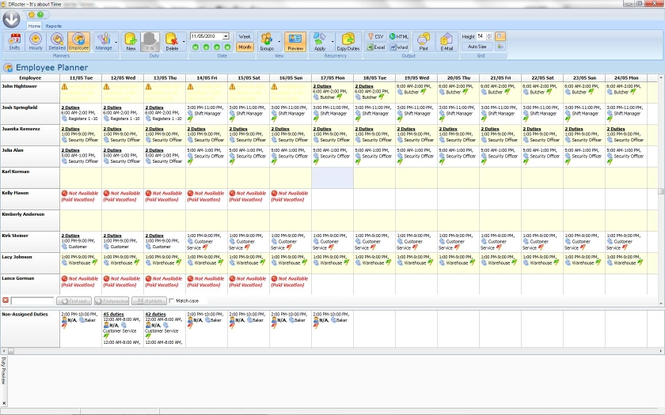The height and width of the screenshot is (415, 665).
Task: Toggle the Preview button
Action: click(x=295, y=42)
